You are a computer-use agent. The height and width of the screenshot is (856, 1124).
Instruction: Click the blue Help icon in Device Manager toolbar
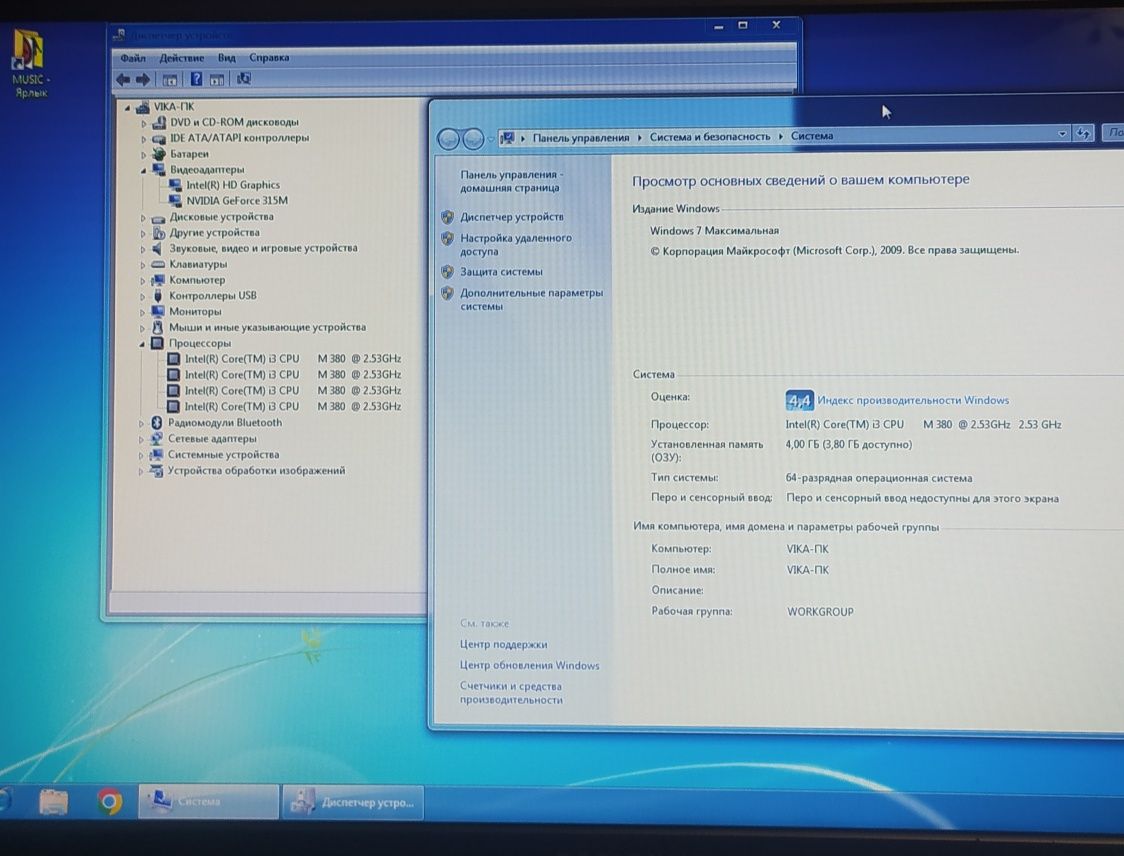coord(196,79)
